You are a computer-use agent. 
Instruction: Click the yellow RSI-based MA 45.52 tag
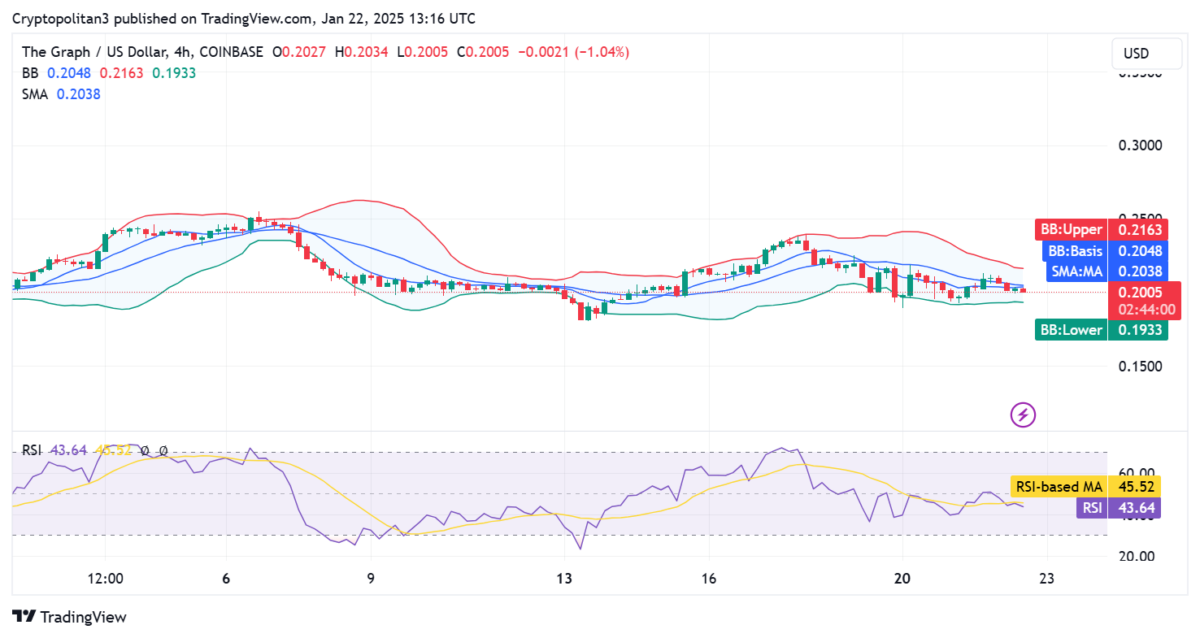coord(1085,486)
